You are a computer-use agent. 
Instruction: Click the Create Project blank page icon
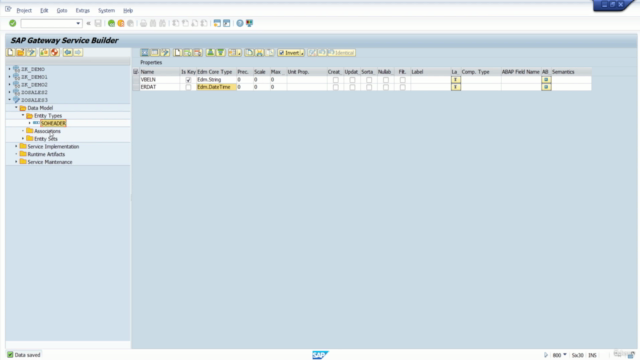pyautogui.click(x=11, y=52)
